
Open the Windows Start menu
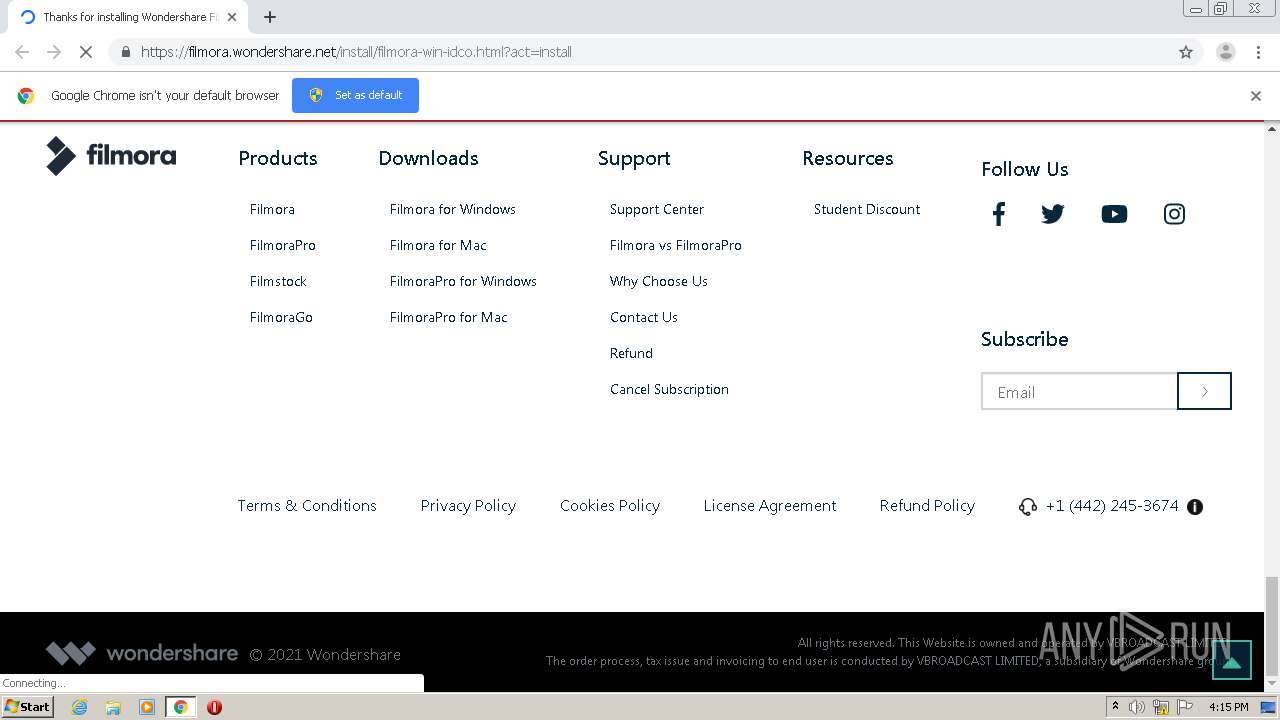click(28, 707)
